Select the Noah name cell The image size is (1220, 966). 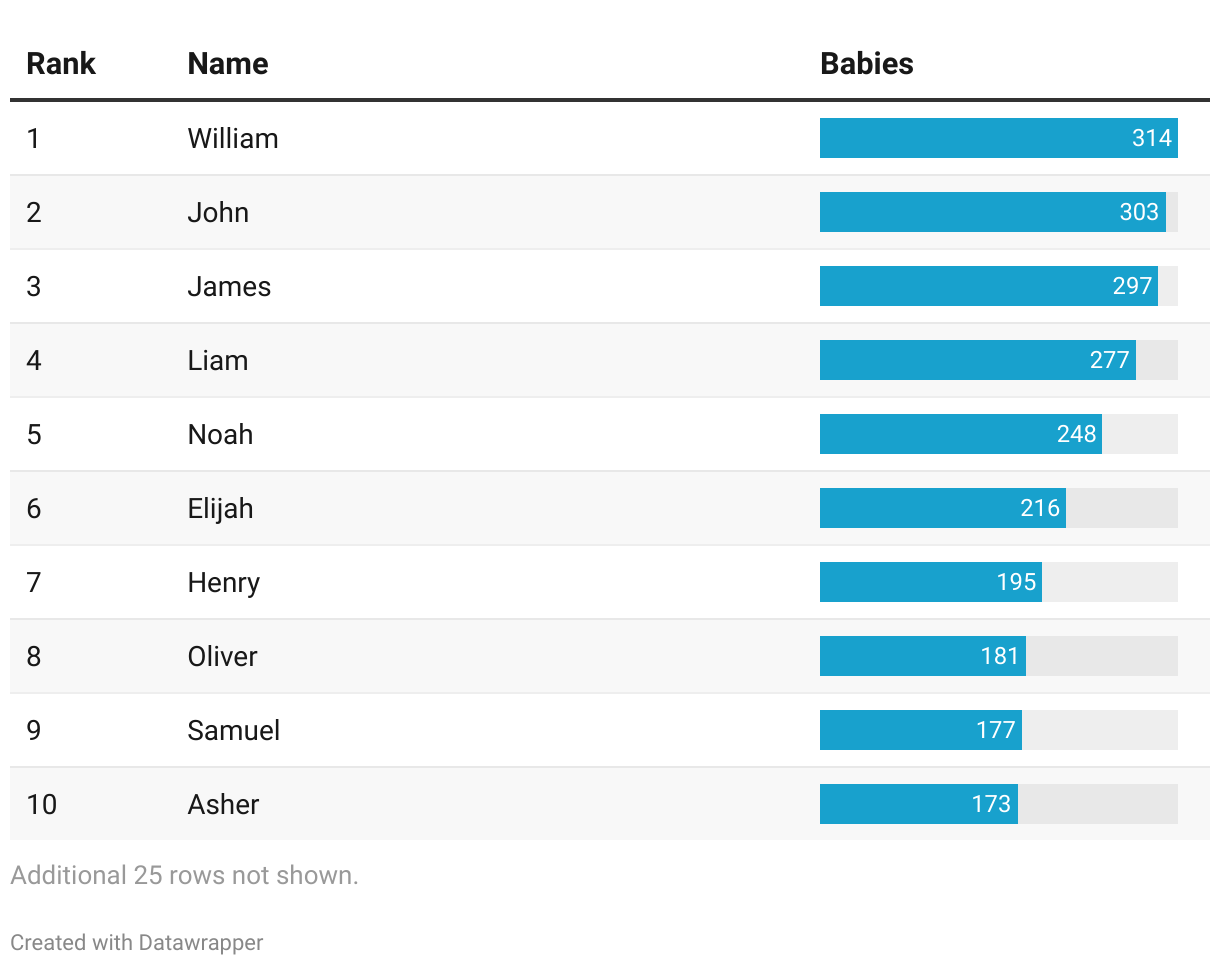tap(220, 434)
